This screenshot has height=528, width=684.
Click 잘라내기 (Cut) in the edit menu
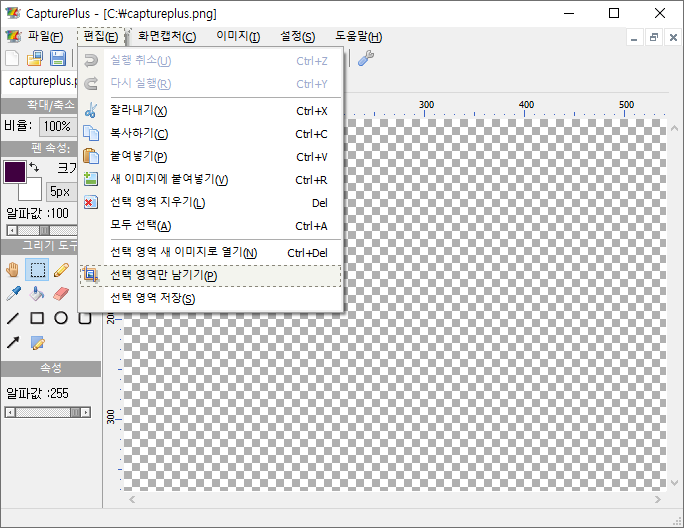coord(138,111)
